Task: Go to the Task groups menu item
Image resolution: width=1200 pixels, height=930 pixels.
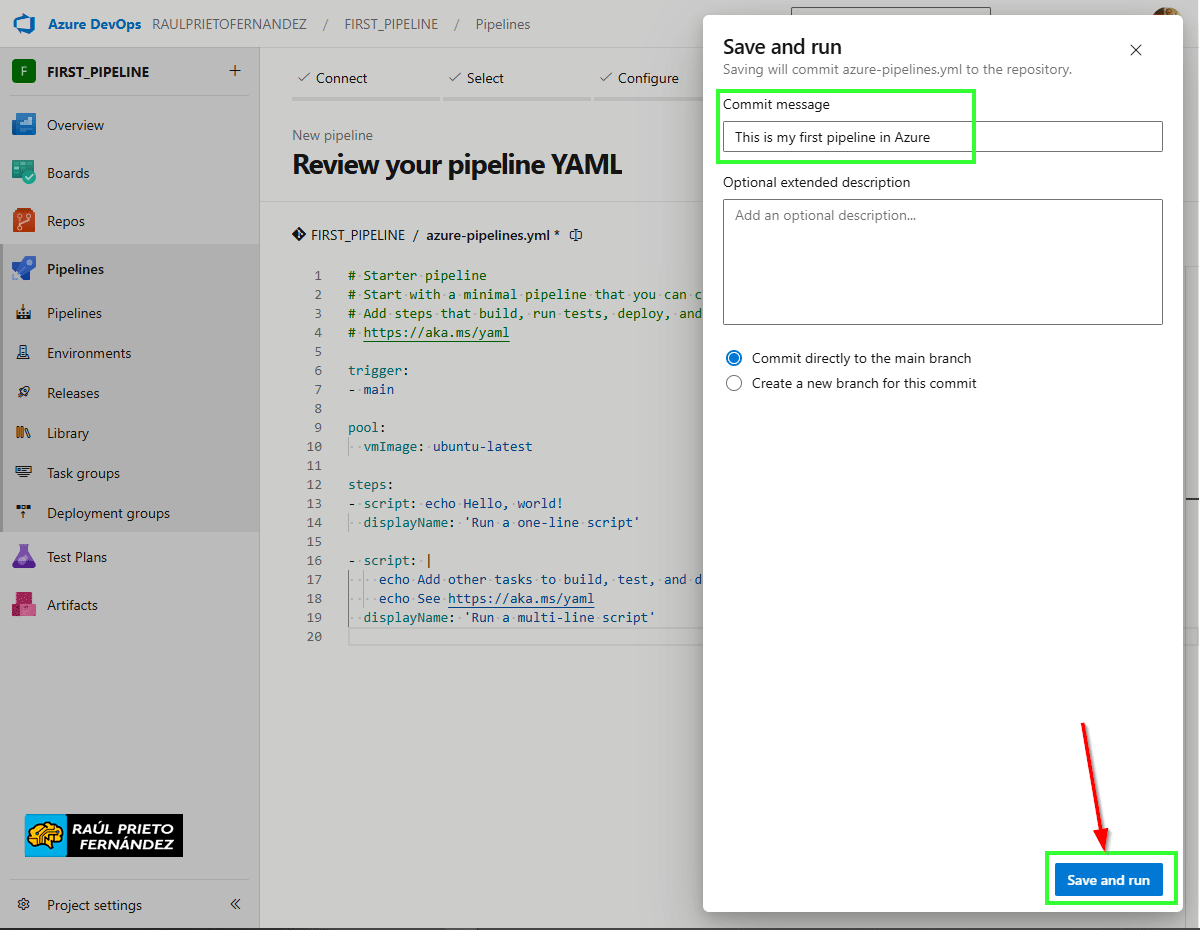Action: point(83,473)
